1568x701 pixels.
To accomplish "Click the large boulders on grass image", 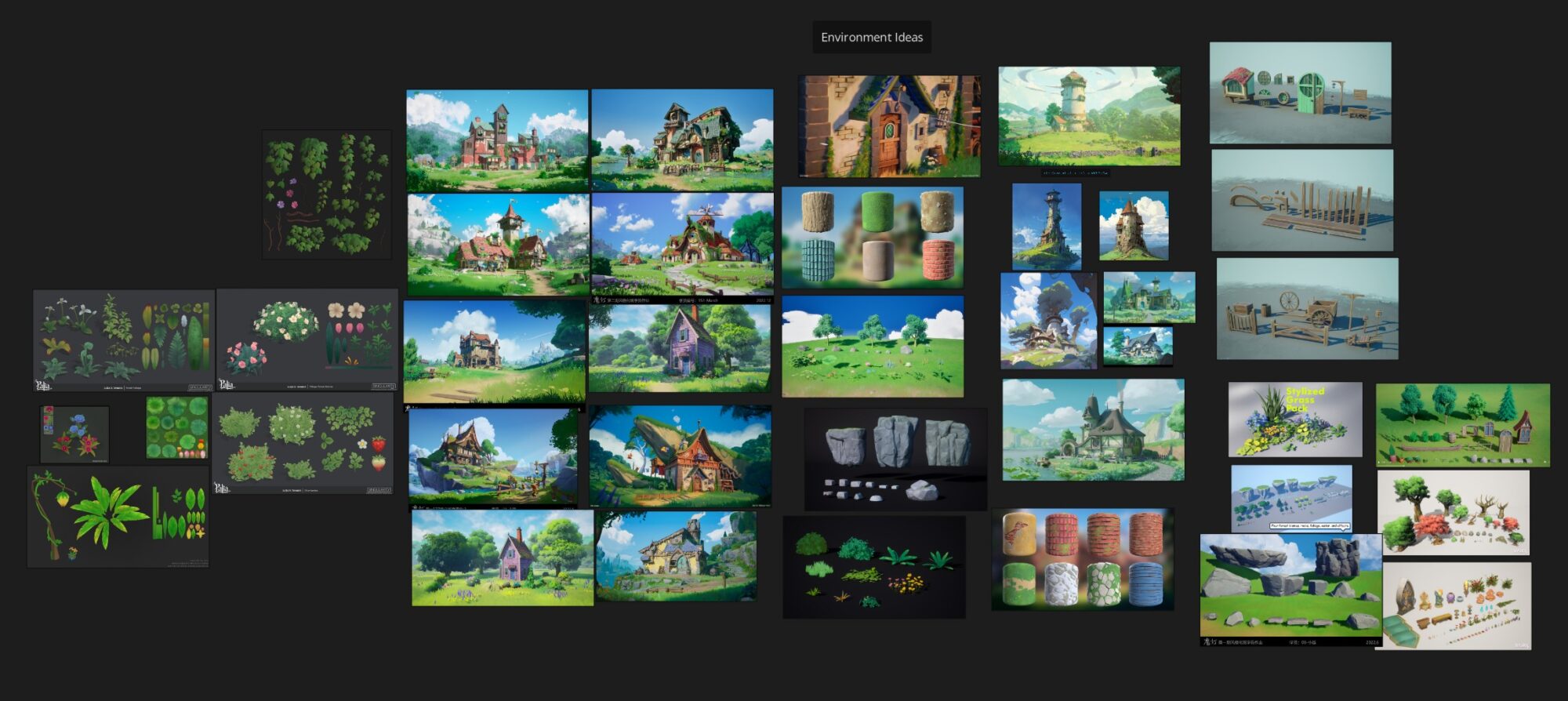I will coord(1291,590).
